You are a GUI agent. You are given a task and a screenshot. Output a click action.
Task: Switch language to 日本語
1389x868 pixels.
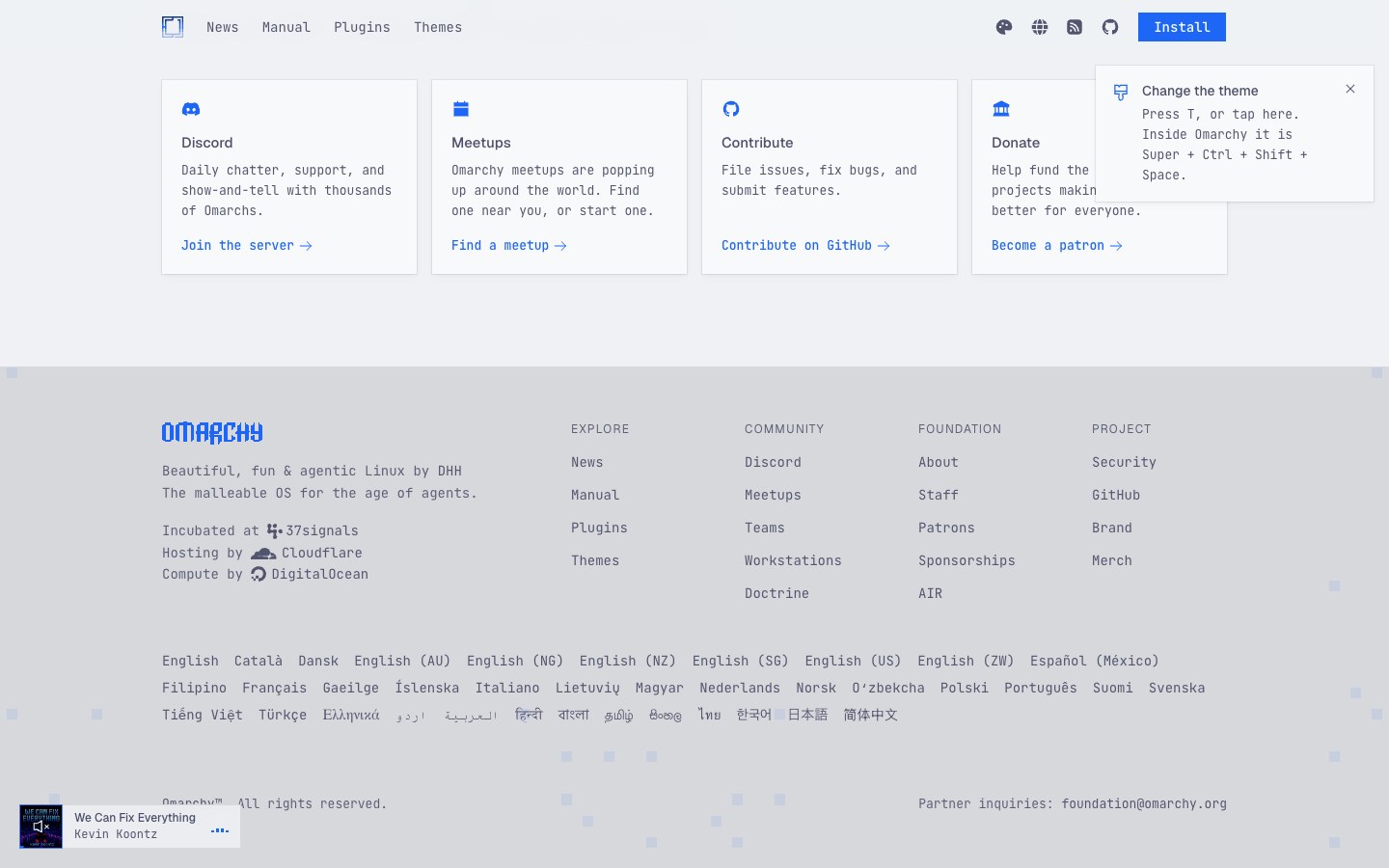808,715
